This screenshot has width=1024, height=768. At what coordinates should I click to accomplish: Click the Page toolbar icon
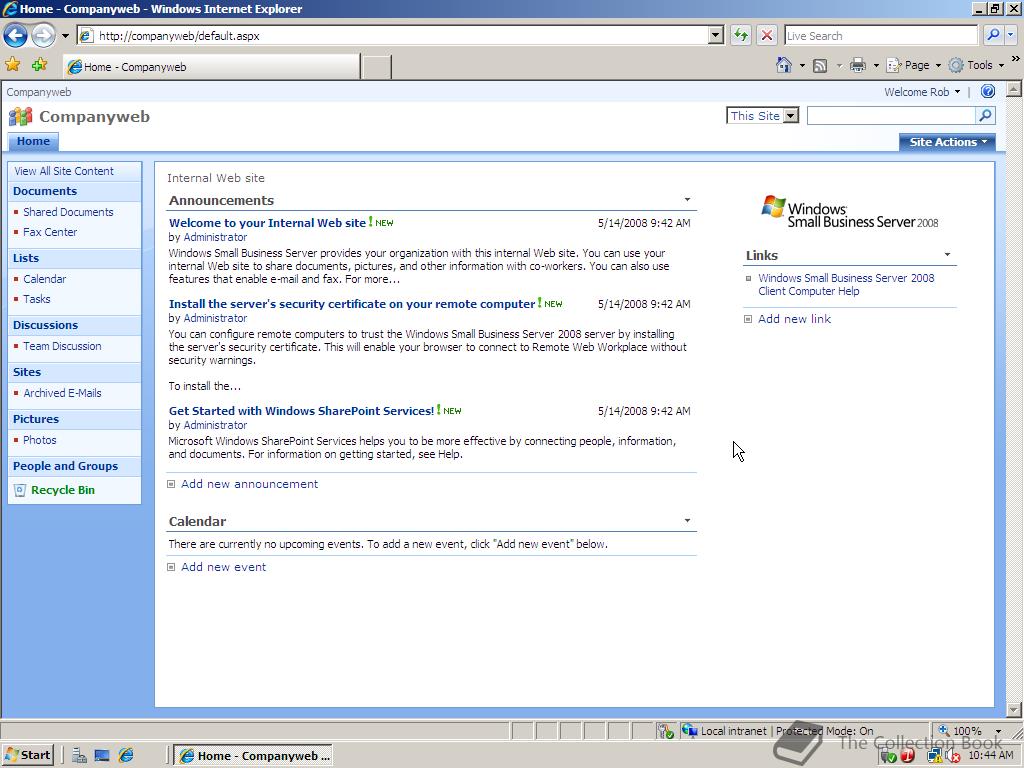click(x=893, y=65)
